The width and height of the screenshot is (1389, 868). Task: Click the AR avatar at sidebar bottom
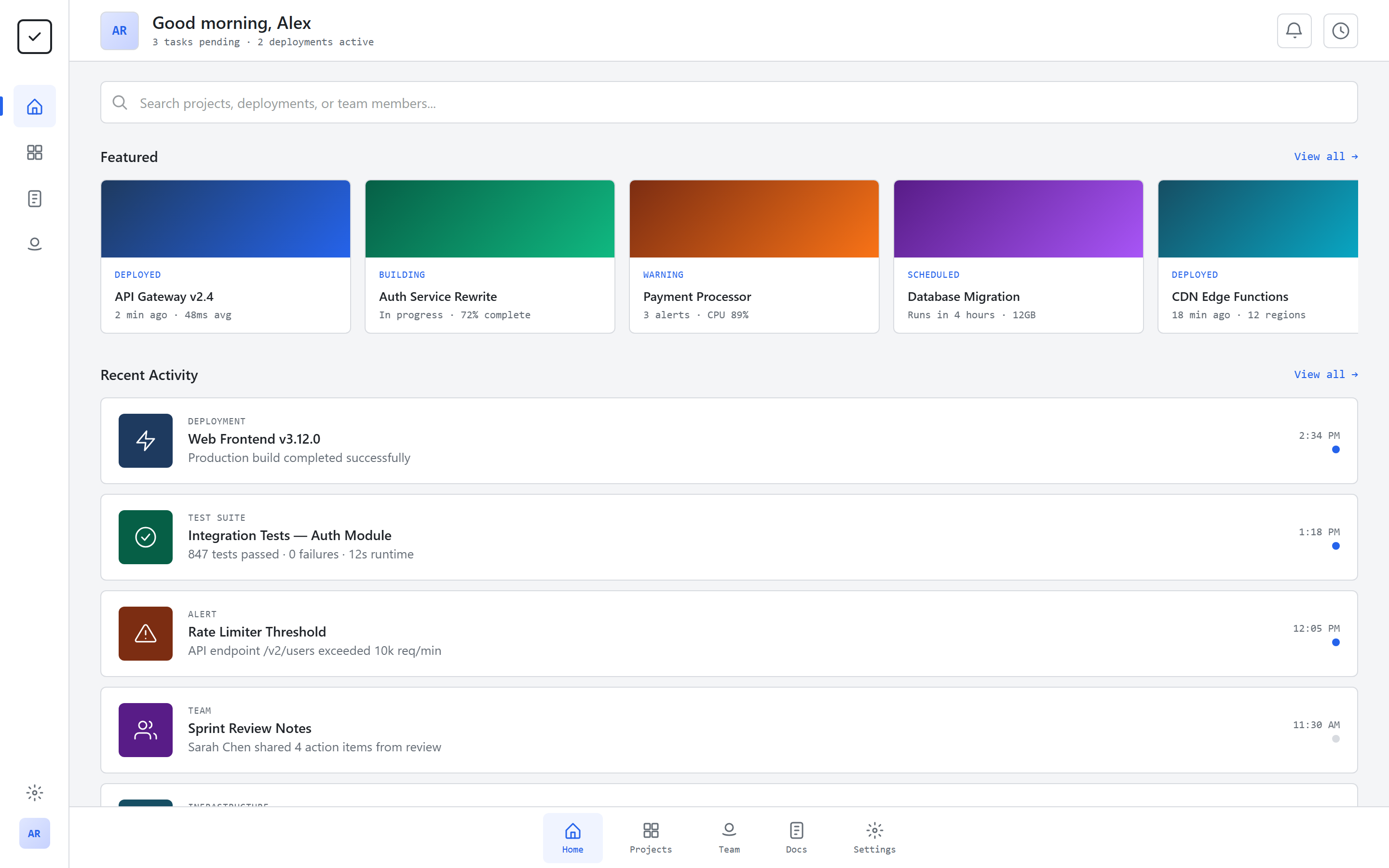[34, 833]
